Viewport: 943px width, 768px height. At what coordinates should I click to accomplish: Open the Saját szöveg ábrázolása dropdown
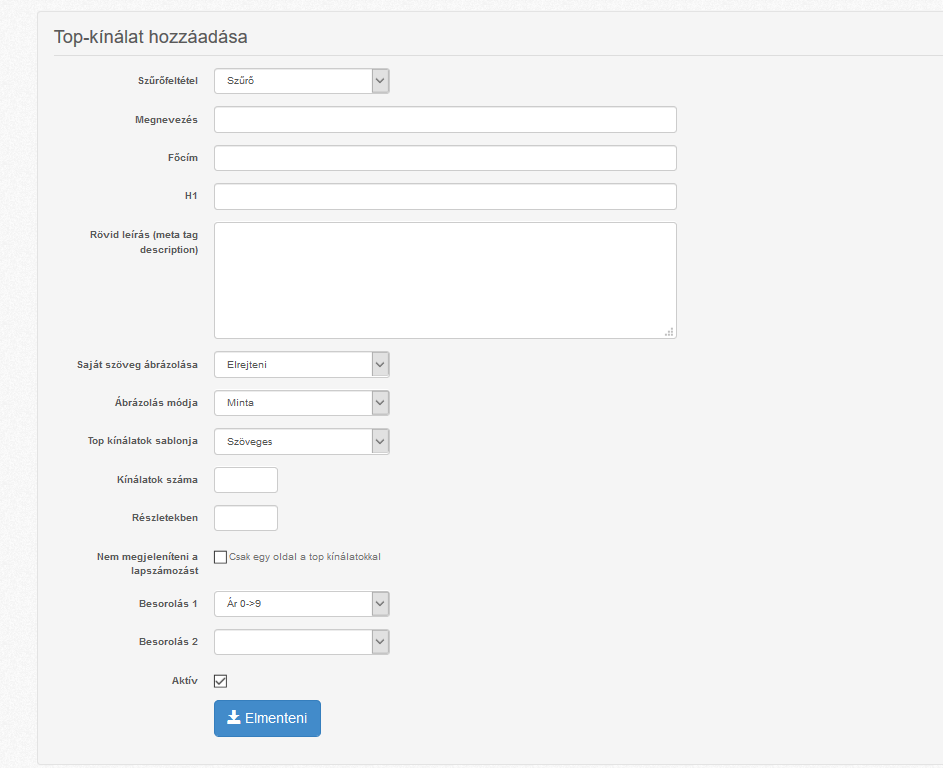(x=302, y=364)
